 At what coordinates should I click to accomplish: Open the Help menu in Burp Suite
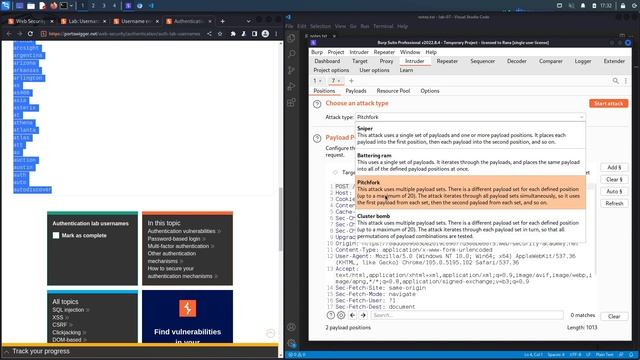[431, 52]
